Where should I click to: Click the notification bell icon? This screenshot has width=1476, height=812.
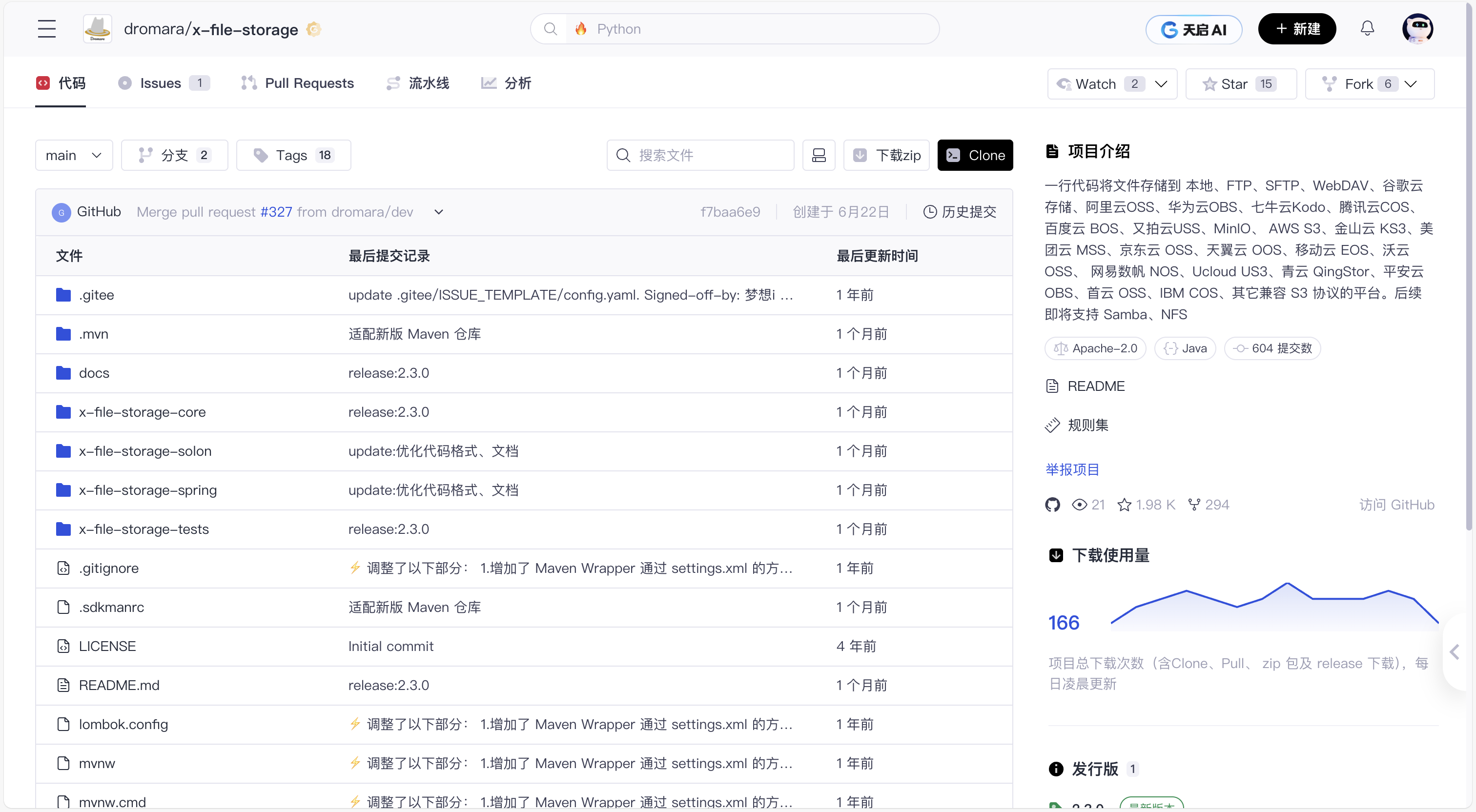coord(1367,29)
